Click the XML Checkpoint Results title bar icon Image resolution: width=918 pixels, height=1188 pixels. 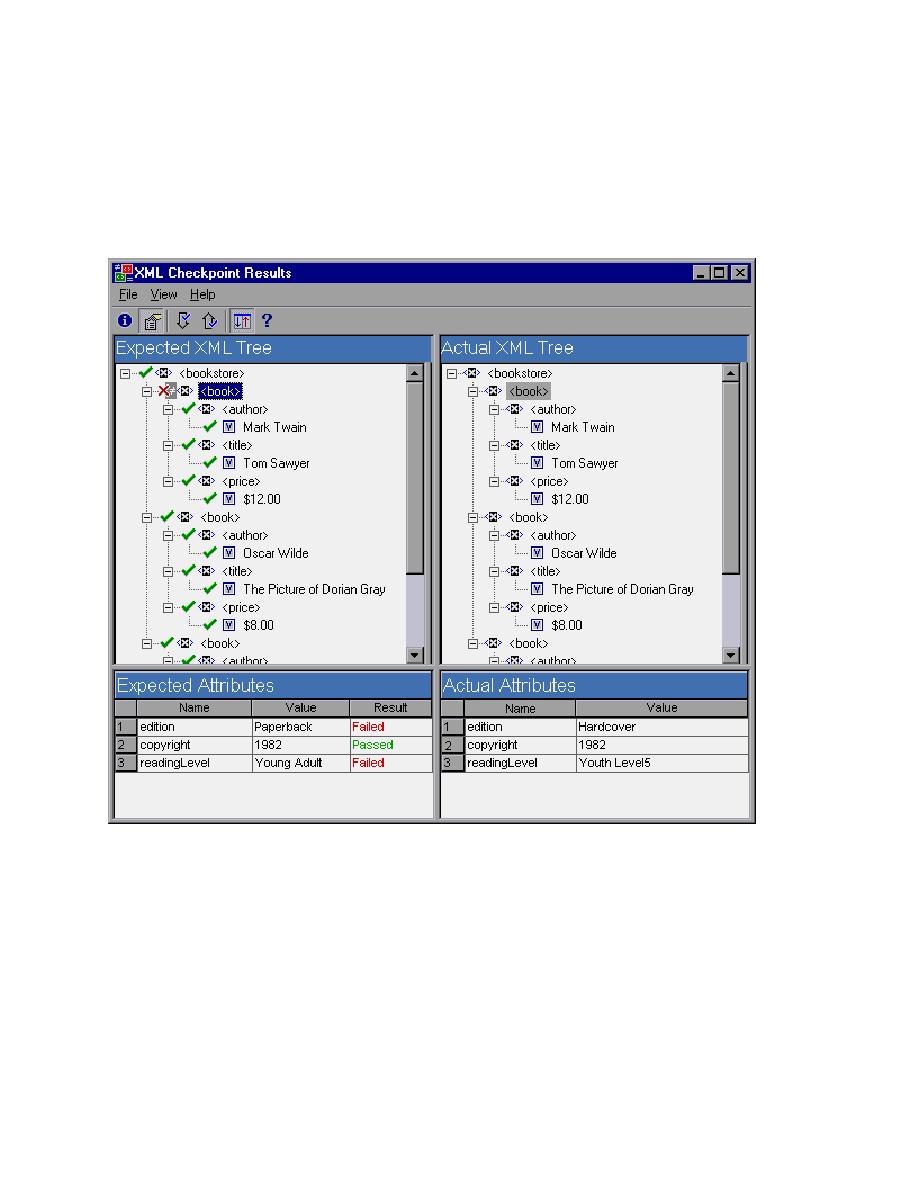coord(123,272)
